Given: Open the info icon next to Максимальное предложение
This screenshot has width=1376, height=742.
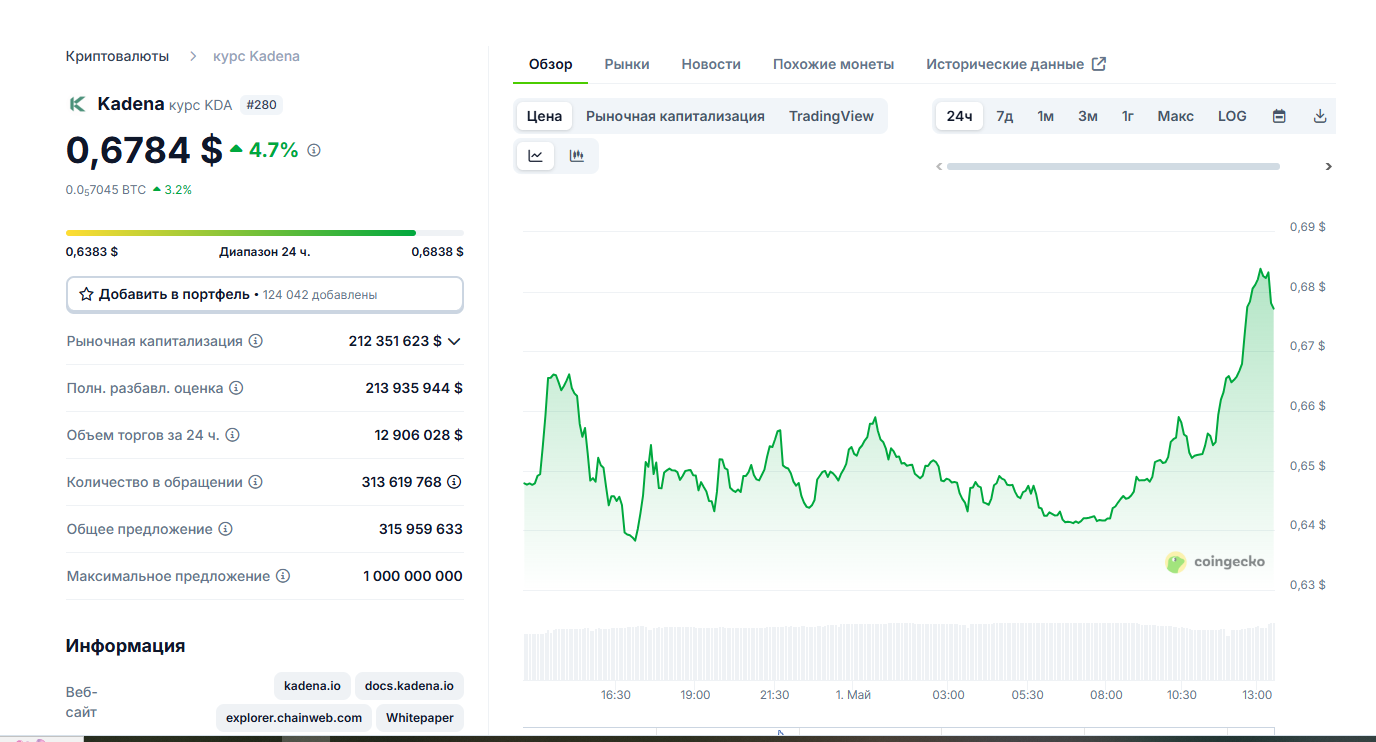Looking at the screenshot, I should (x=283, y=576).
